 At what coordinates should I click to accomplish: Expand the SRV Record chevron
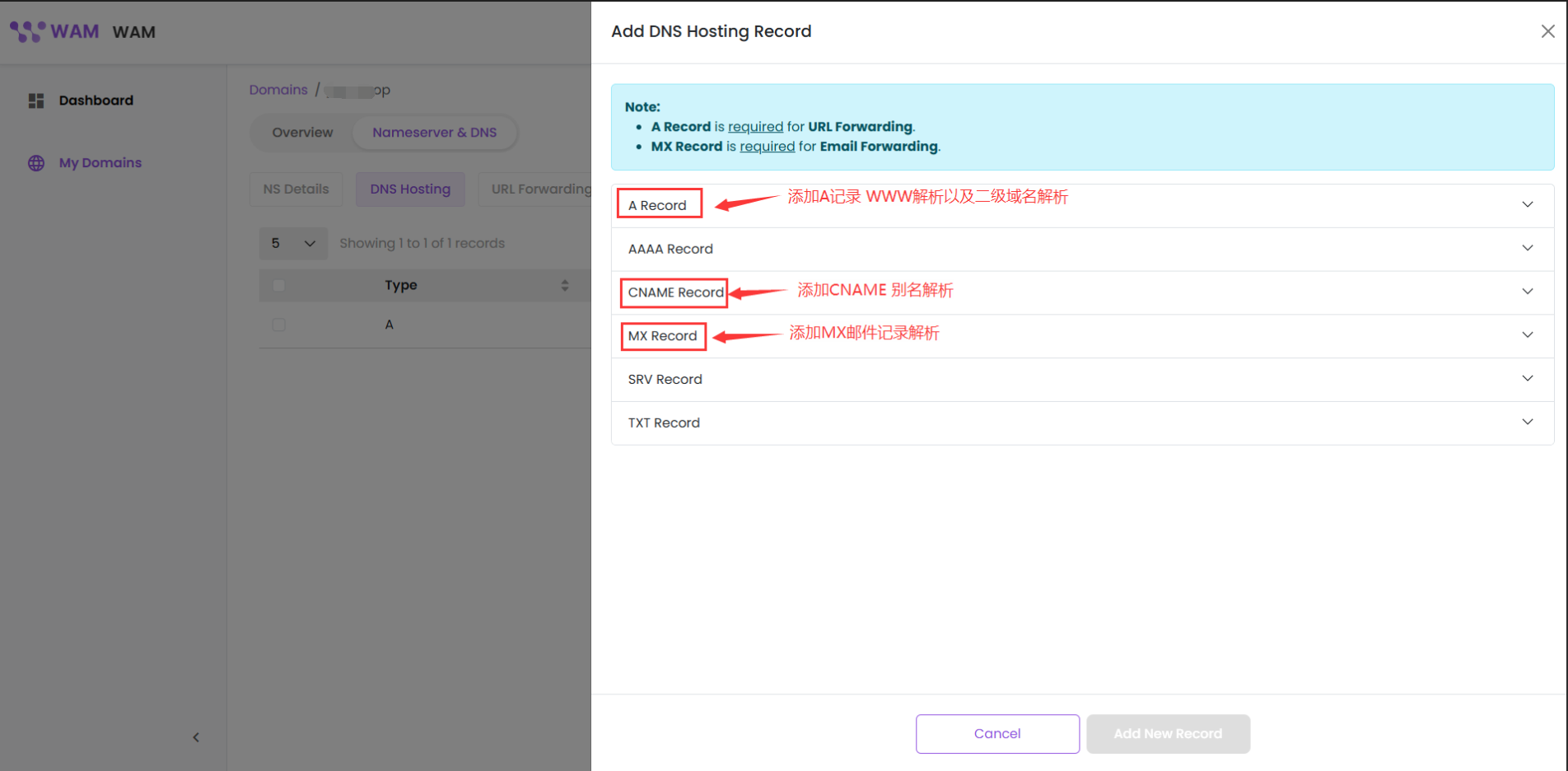point(1527,379)
